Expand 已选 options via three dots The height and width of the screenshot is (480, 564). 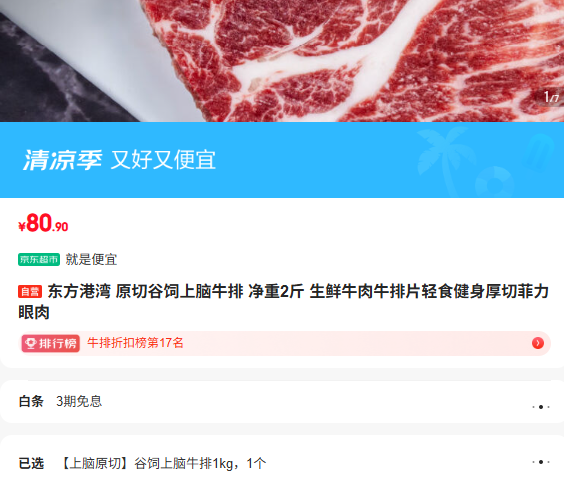tap(541, 462)
